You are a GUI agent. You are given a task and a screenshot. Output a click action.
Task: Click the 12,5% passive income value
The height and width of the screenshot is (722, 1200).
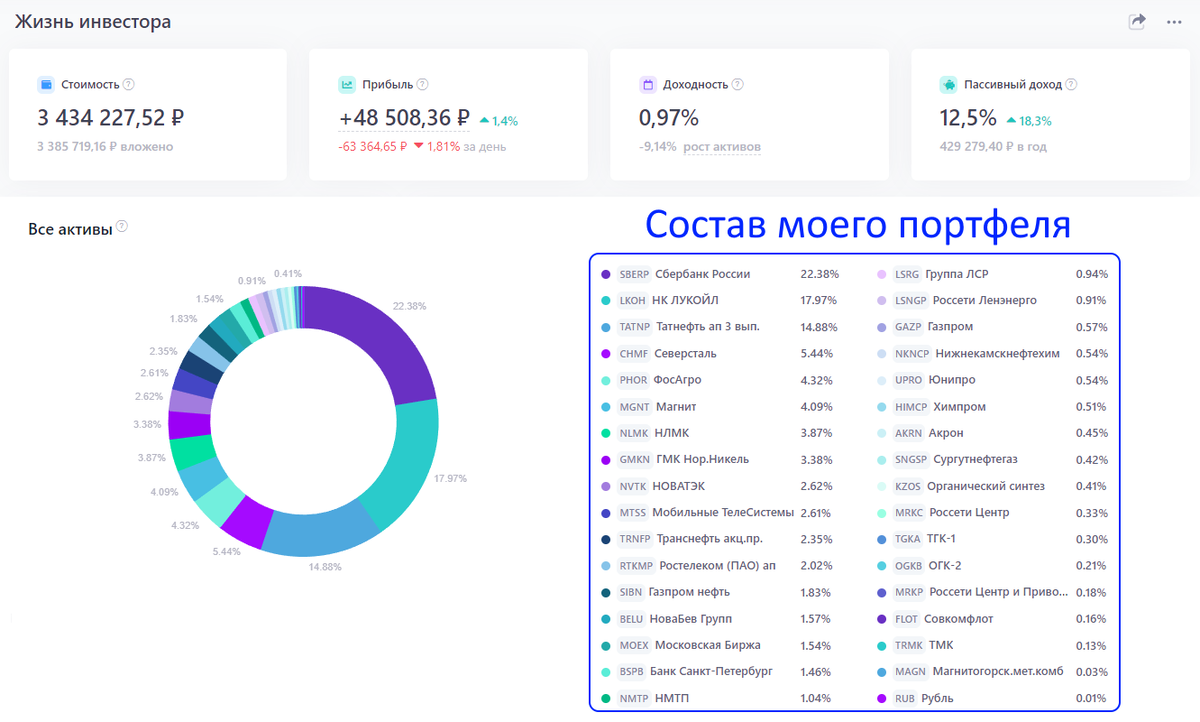coord(968,118)
